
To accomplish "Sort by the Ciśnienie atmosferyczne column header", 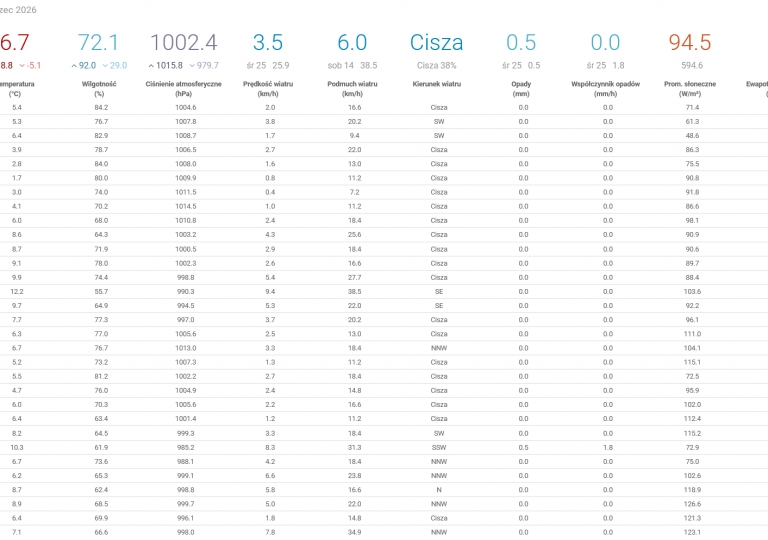I will coord(184,89).
